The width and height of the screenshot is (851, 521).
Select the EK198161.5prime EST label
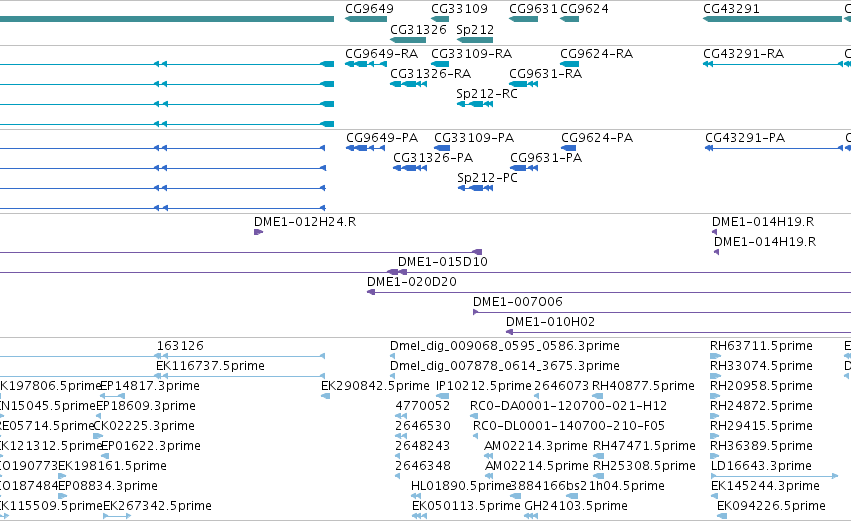pos(112,466)
